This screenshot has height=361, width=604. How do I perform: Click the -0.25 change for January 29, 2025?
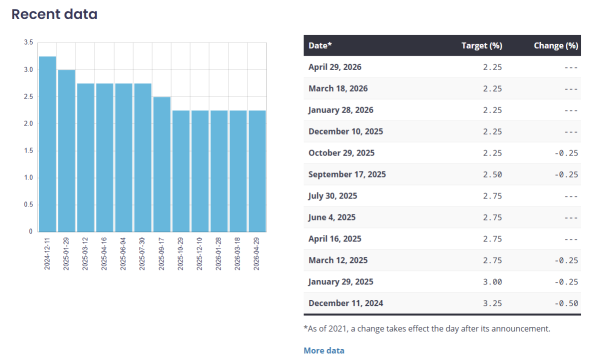point(566,282)
